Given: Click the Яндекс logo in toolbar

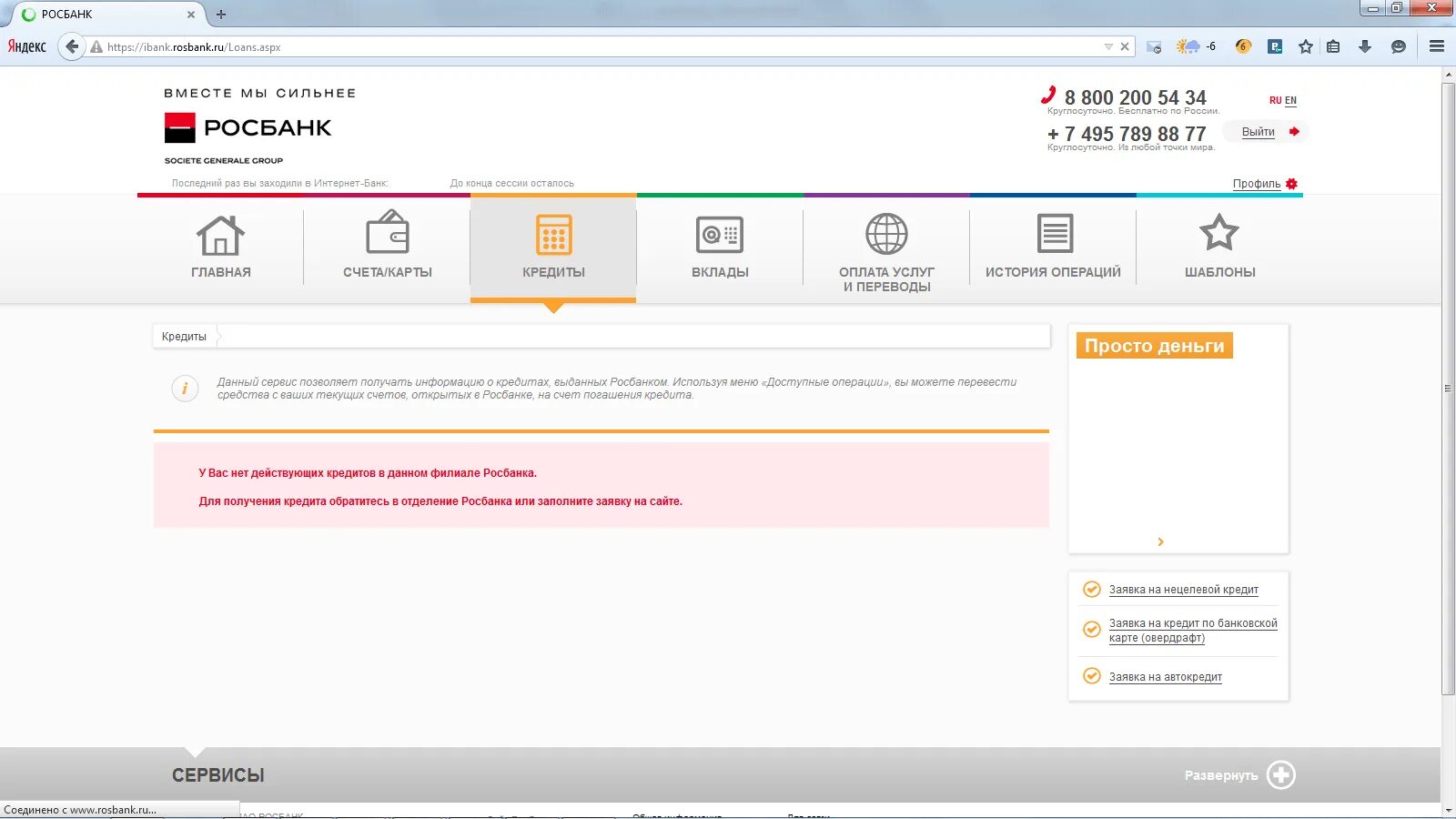Looking at the screenshot, I should coord(27,46).
